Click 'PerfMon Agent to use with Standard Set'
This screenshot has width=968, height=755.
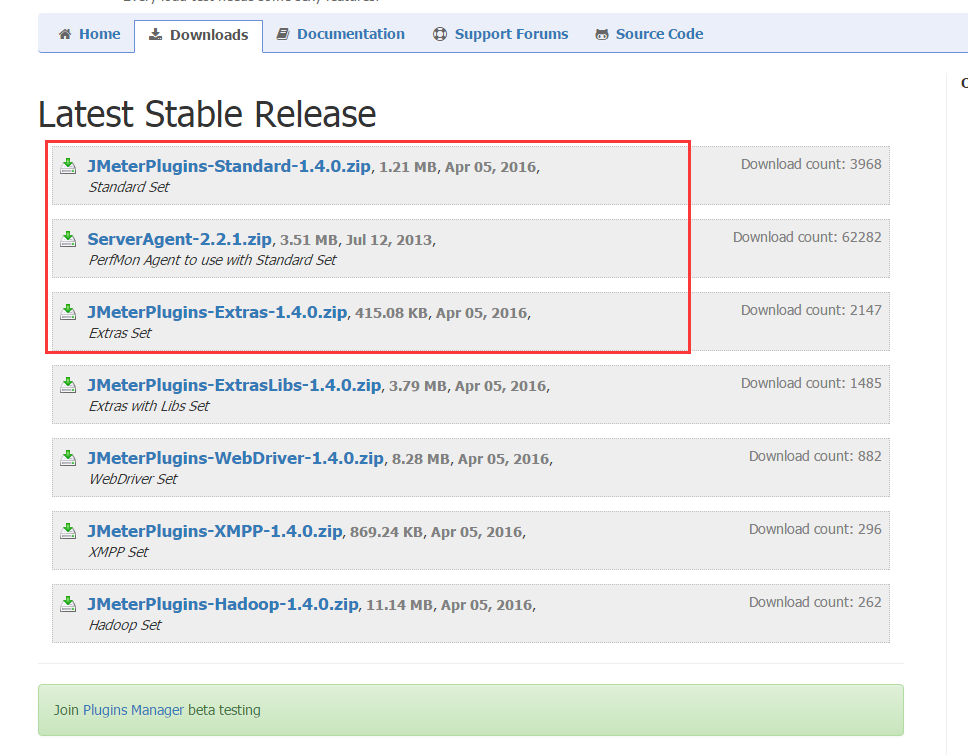(x=212, y=260)
